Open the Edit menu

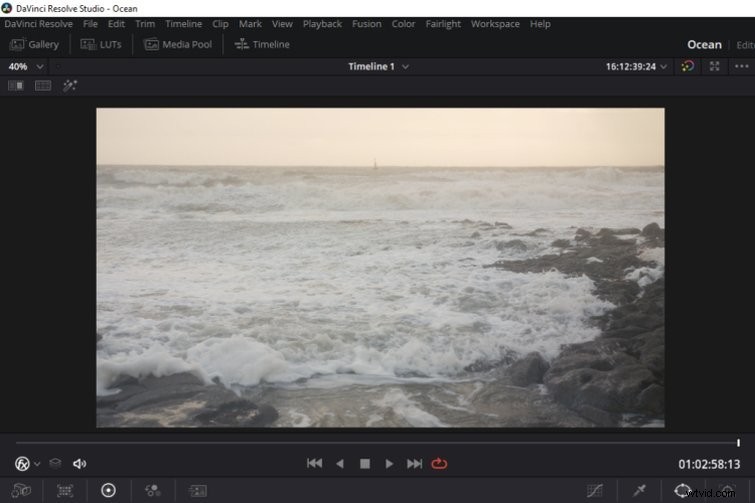click(116, 24)
